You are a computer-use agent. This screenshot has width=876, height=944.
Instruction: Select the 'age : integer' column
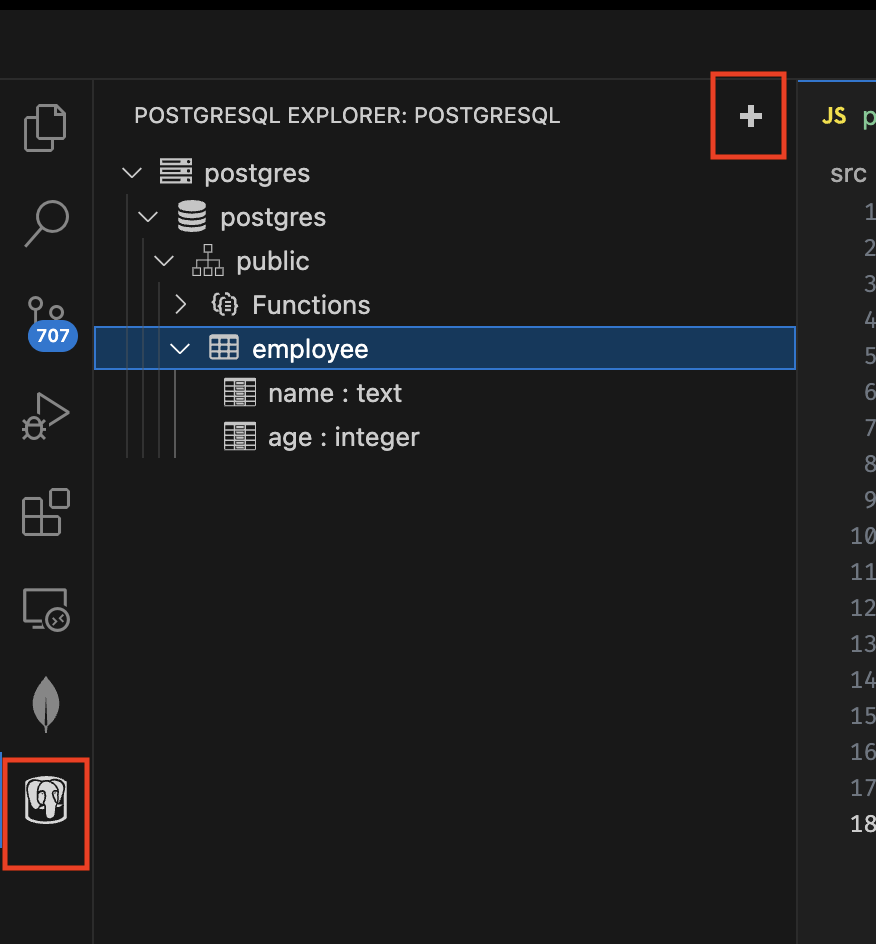pos(344,437)
